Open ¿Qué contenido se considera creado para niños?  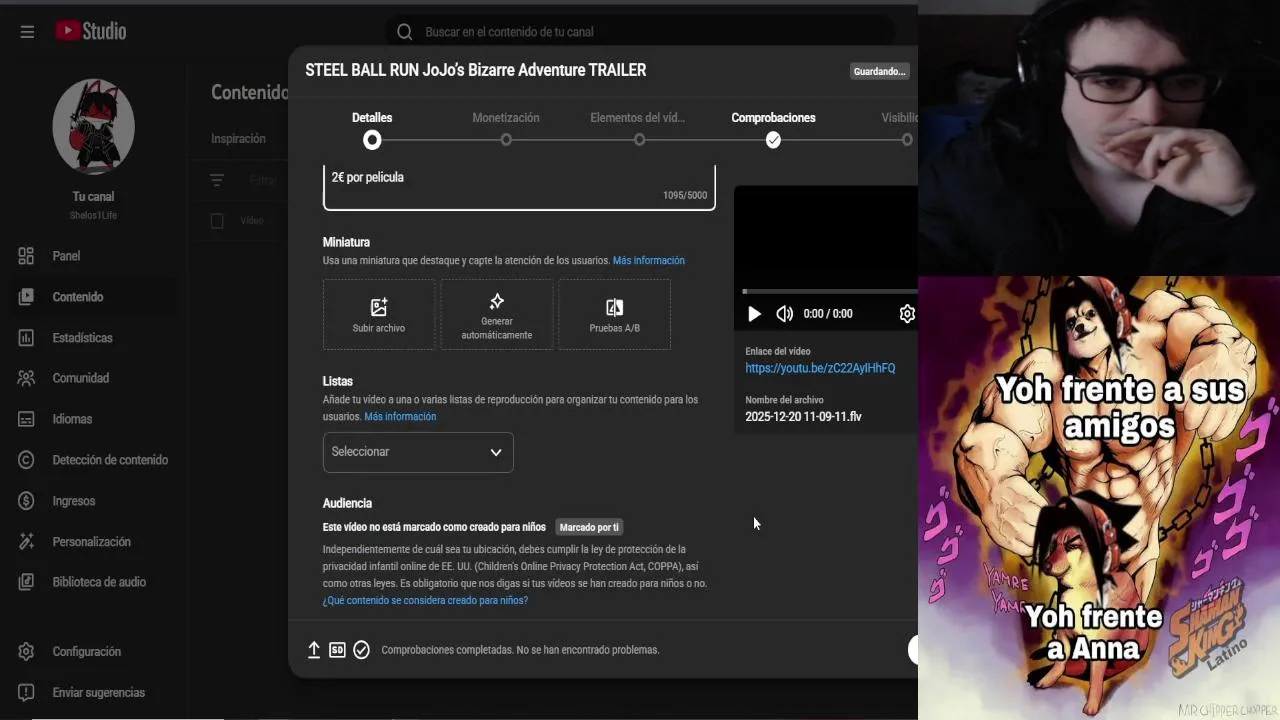point(425,601)
